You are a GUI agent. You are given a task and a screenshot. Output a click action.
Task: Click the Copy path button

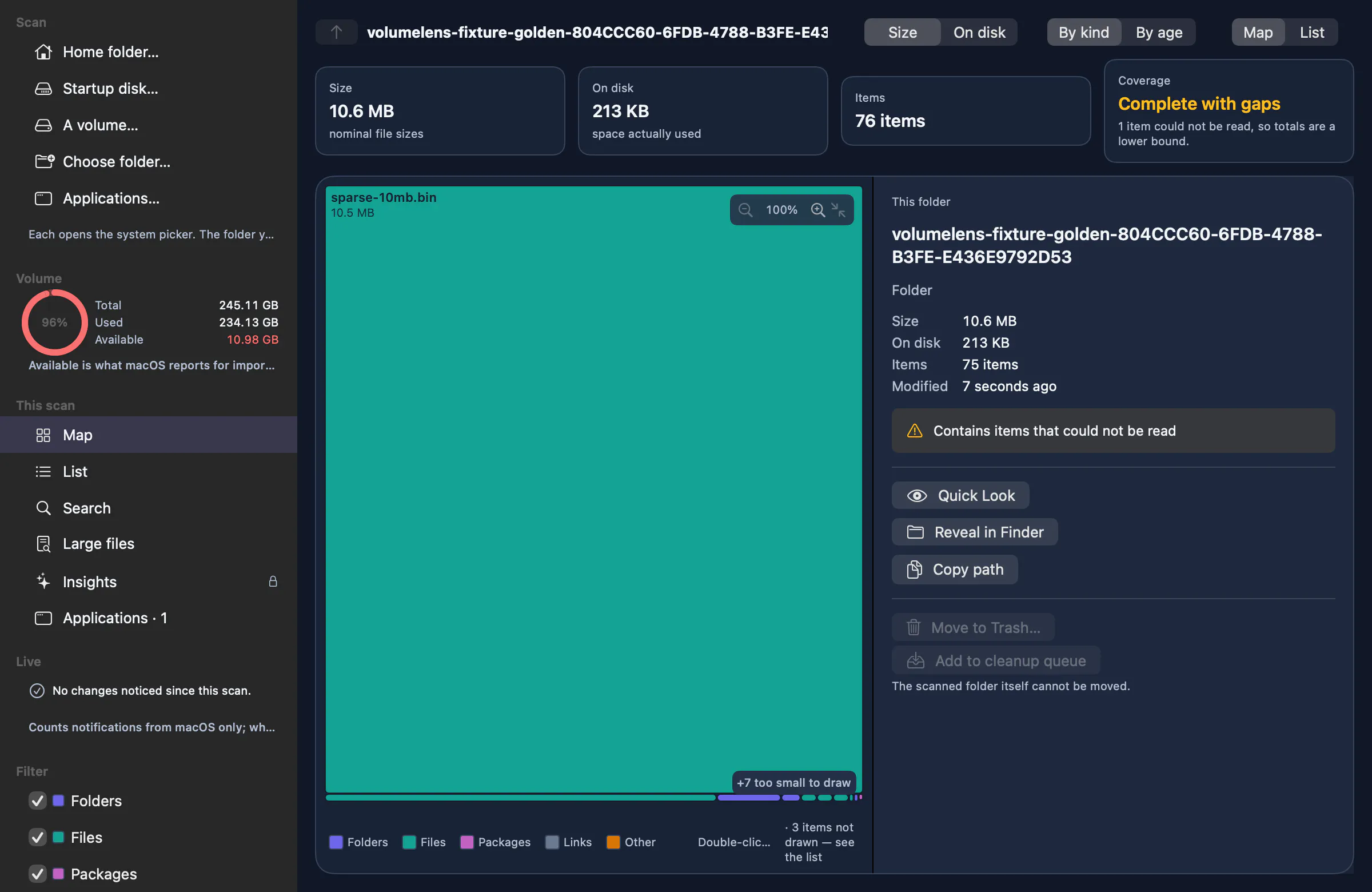[955, 570]
